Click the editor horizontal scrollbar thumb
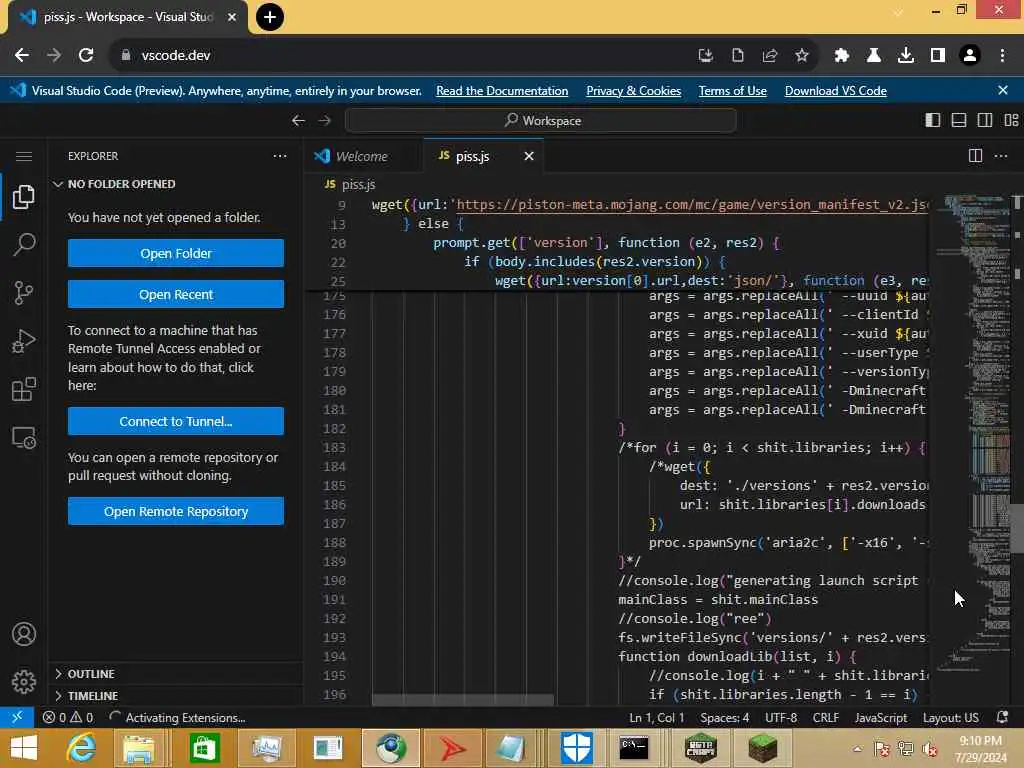This screenshot has height=768, width=1024. click(x=462, y=701)
